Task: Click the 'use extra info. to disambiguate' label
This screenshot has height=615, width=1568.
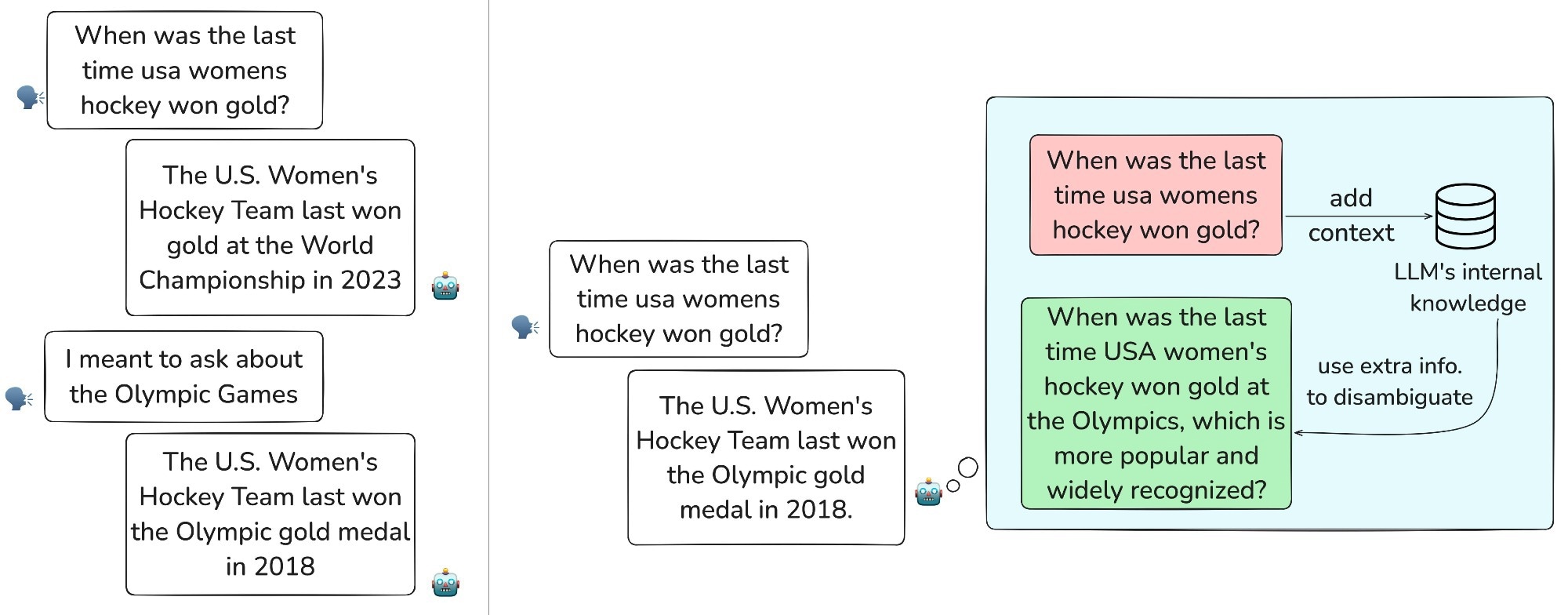Action: 1389,381
